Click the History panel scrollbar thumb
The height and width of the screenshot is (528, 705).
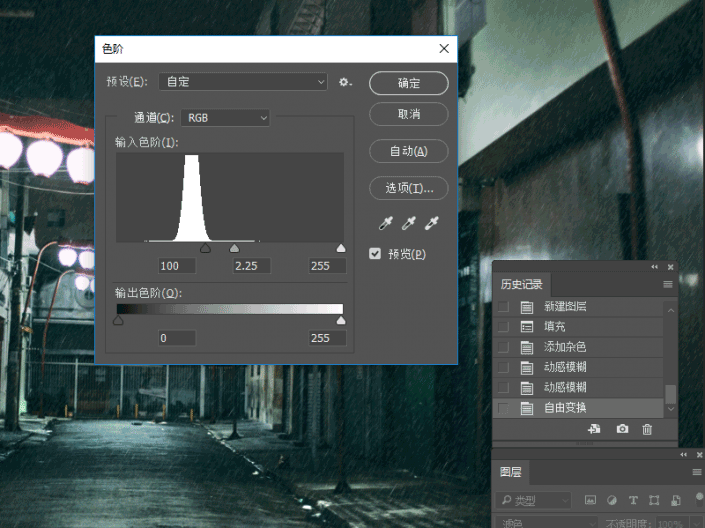670,394
